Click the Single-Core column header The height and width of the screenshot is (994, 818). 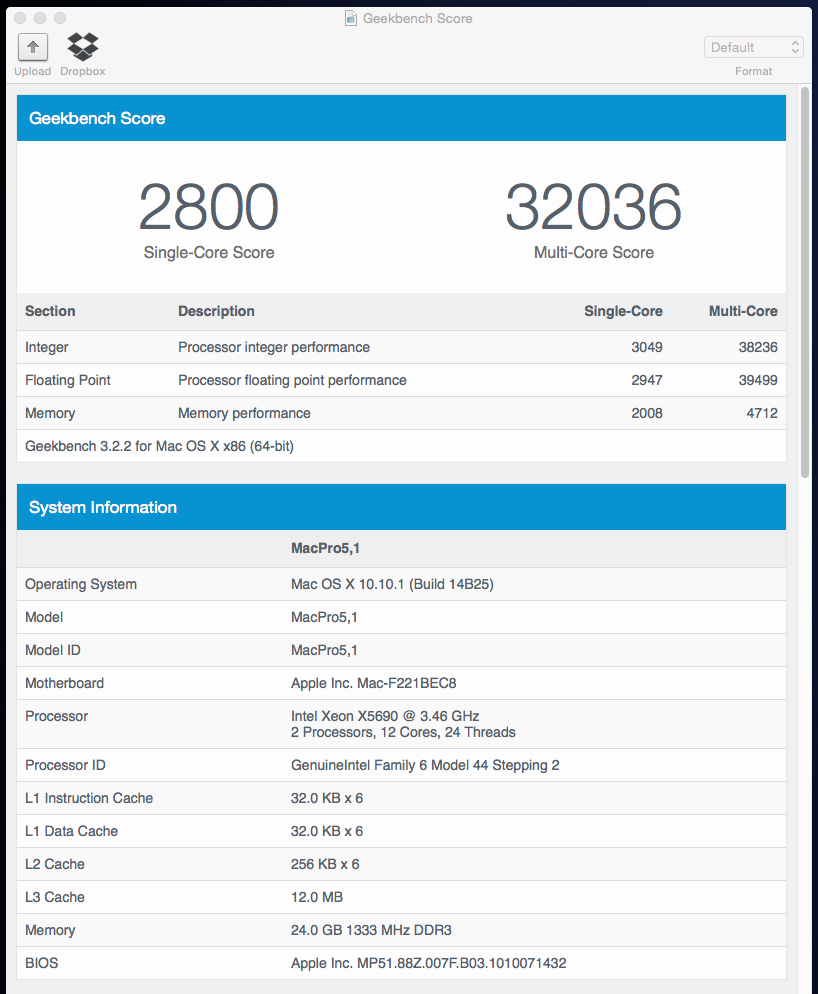point(623,311)
